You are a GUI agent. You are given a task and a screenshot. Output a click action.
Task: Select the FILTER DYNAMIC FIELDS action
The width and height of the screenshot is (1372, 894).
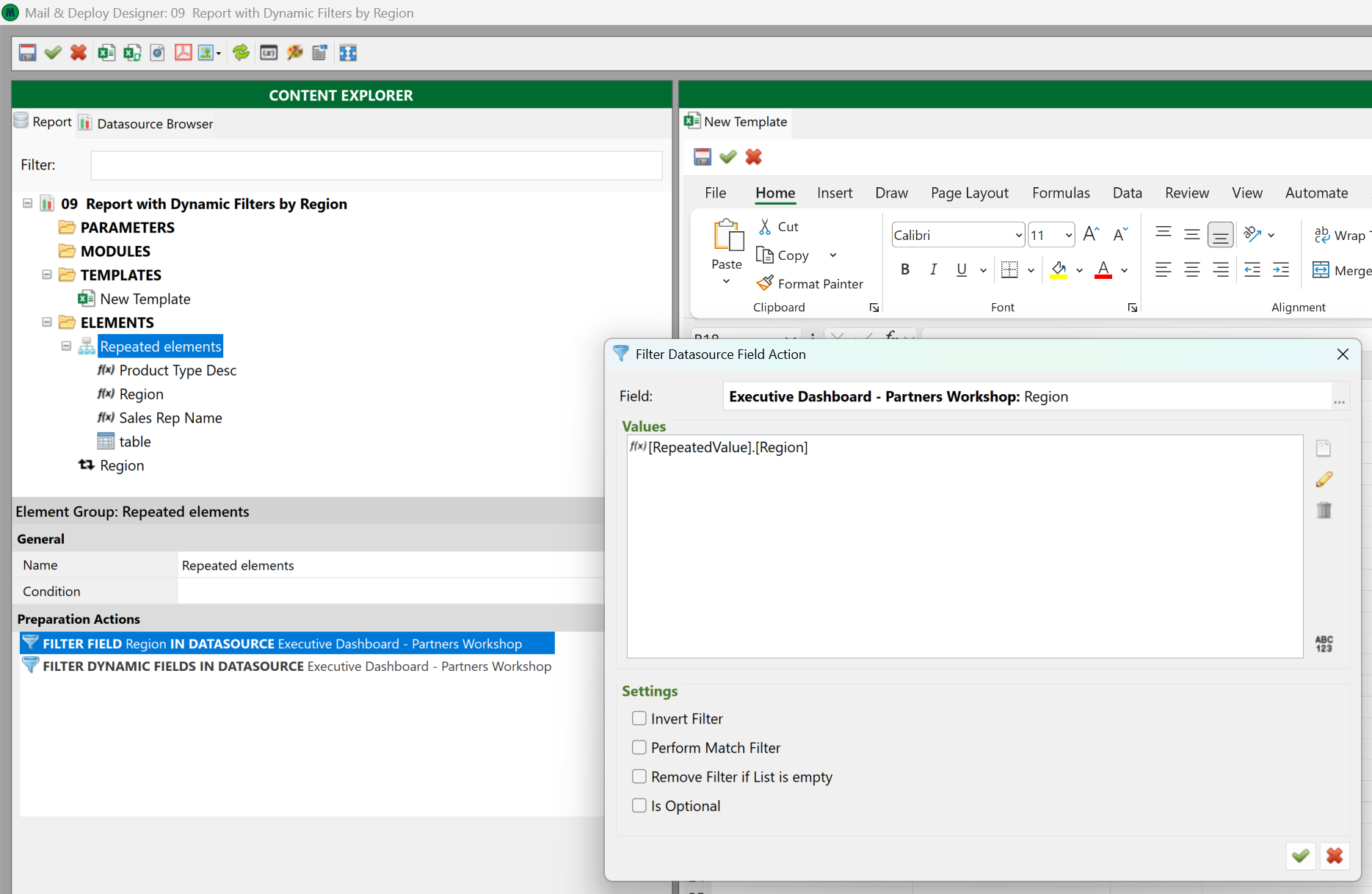coord(297,666)
